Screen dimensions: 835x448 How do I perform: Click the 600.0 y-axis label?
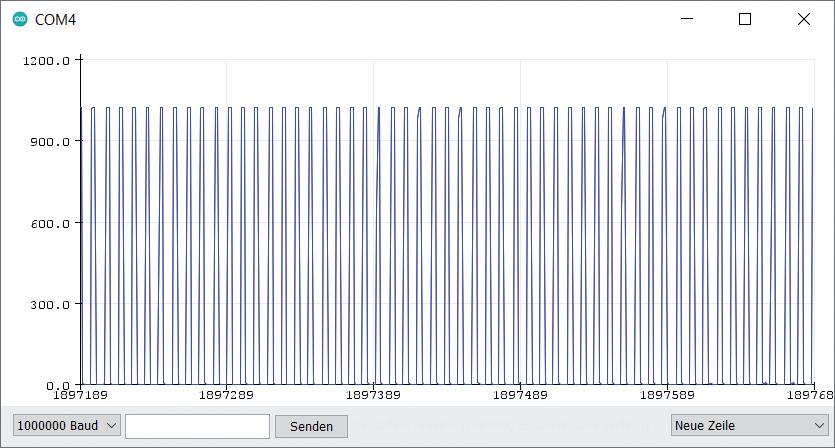(50, 224)
